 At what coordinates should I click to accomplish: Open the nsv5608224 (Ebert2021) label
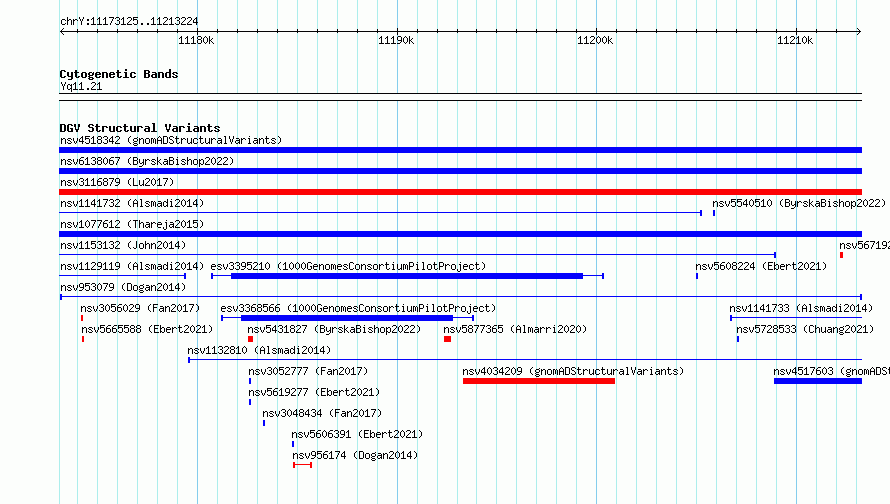[761, 266]
